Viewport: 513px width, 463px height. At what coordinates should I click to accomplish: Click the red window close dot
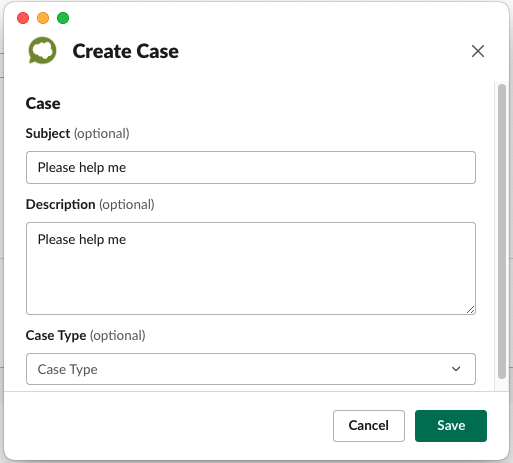point(23,18)
